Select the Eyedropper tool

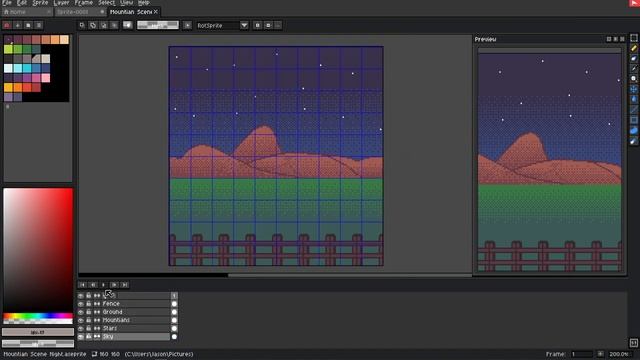coord(633,69)
